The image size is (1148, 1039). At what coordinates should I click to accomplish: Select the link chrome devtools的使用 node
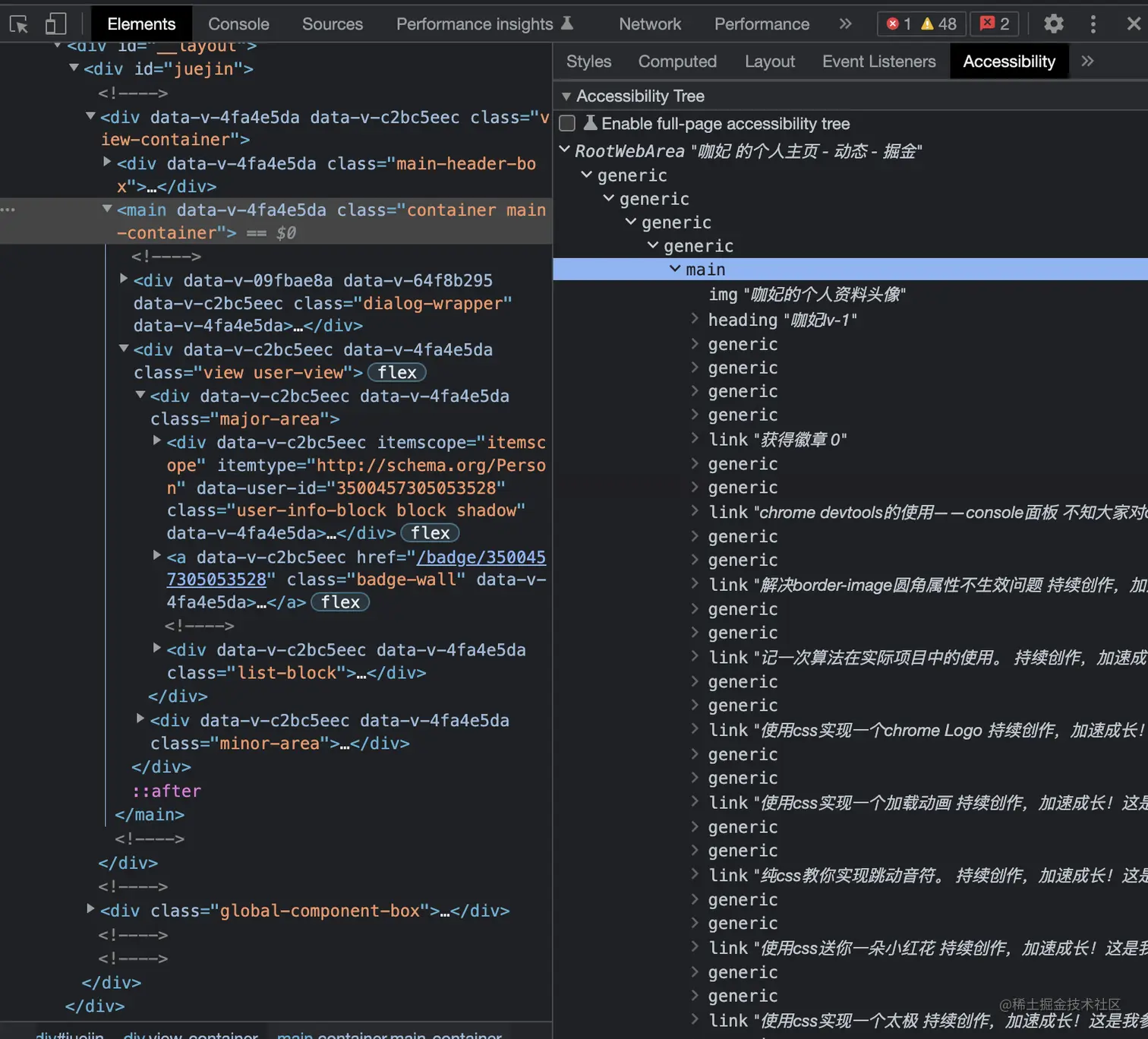coord(928,513)
